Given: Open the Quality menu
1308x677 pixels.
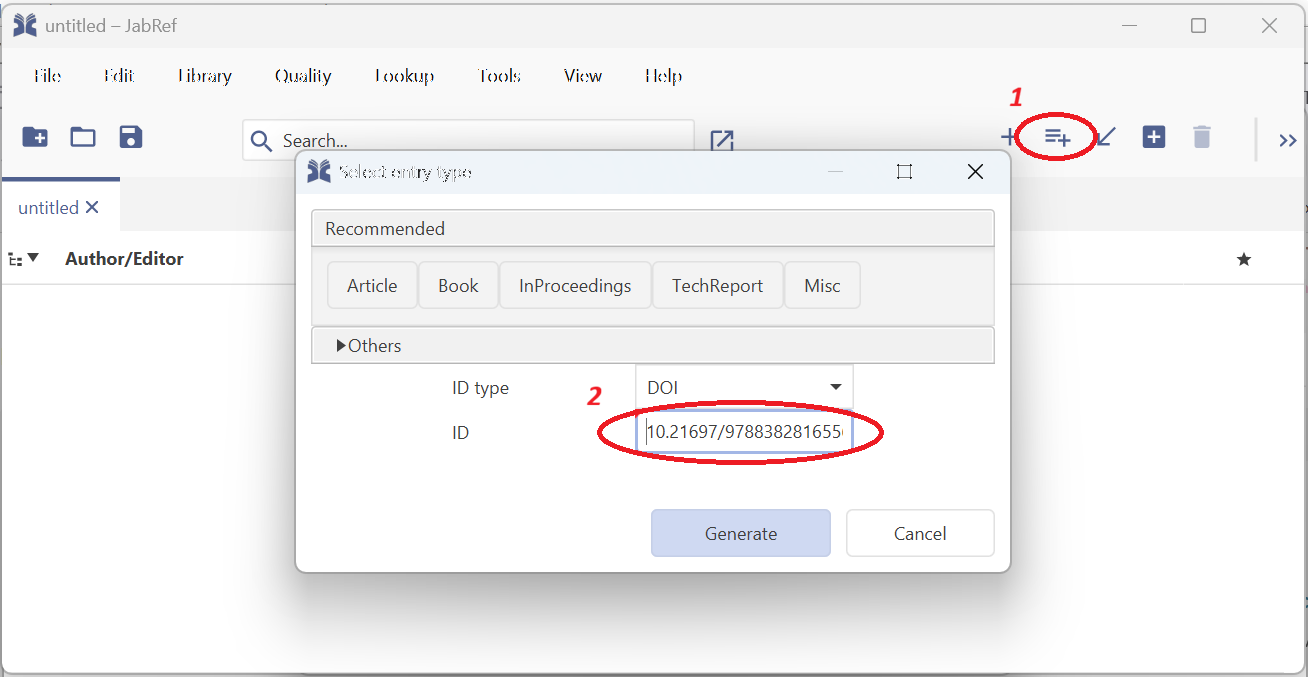Looking at the screenshot, I should (x=303, y=76).
